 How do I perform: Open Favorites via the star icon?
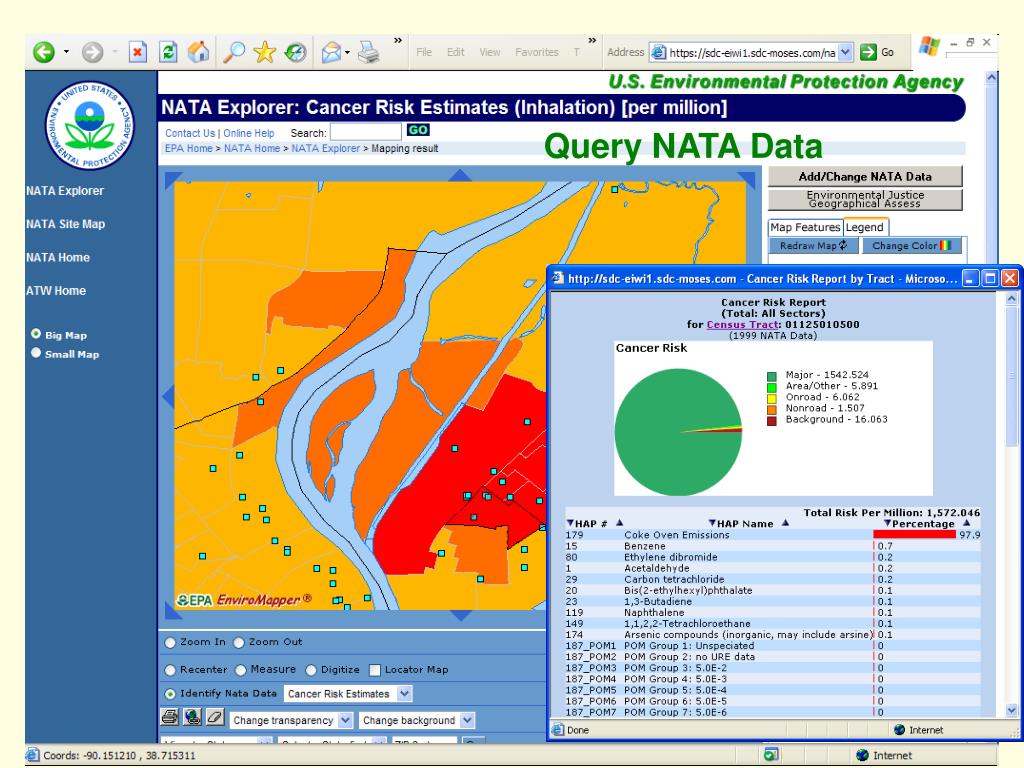tap(264, 52)
